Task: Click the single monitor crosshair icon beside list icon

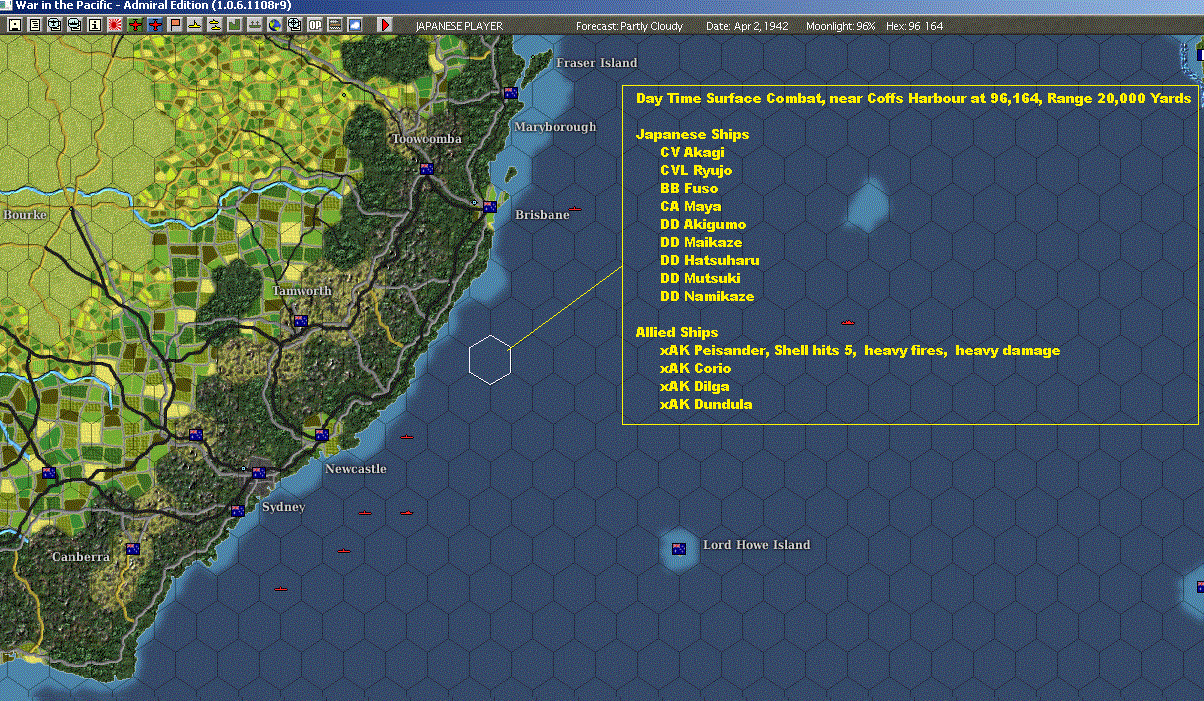Action: point(54,24)
